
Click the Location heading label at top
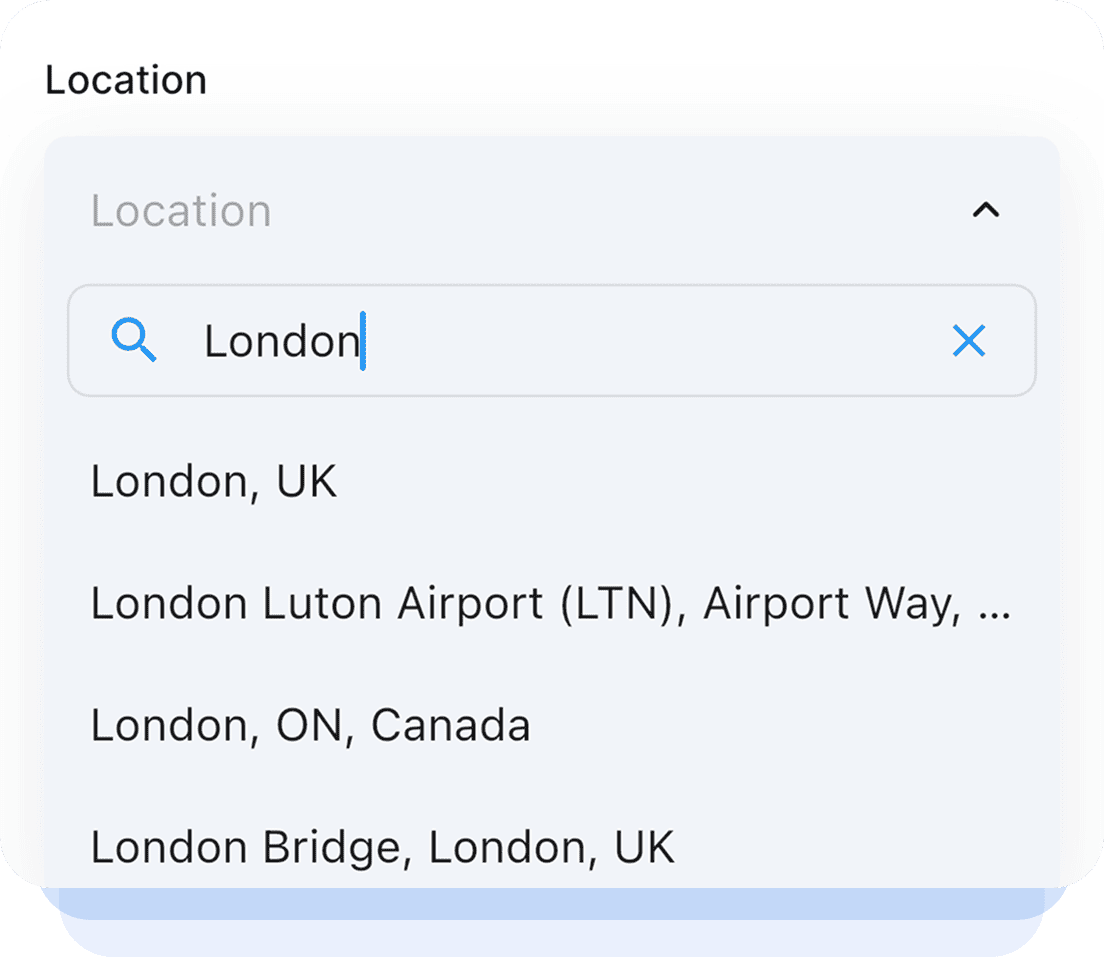(x=126, y=80)
